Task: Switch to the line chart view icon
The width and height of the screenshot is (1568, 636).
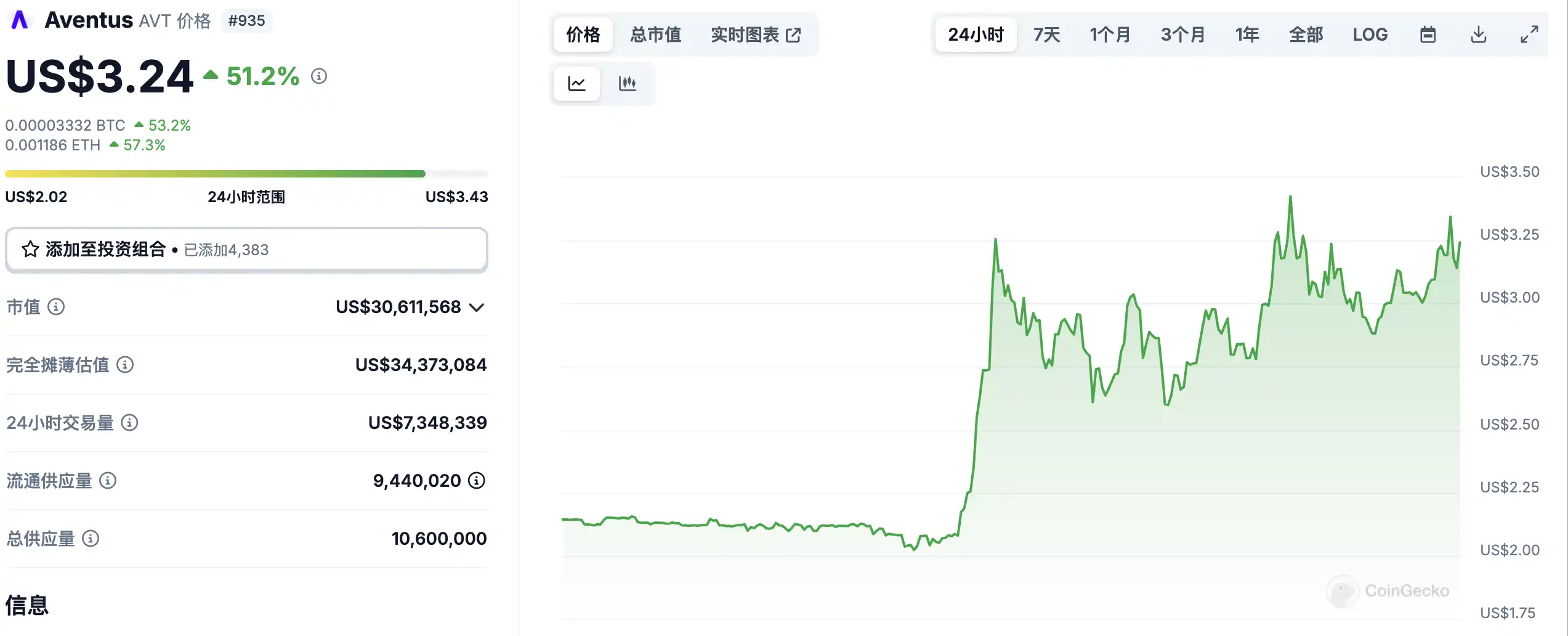Action: [576, 83]
